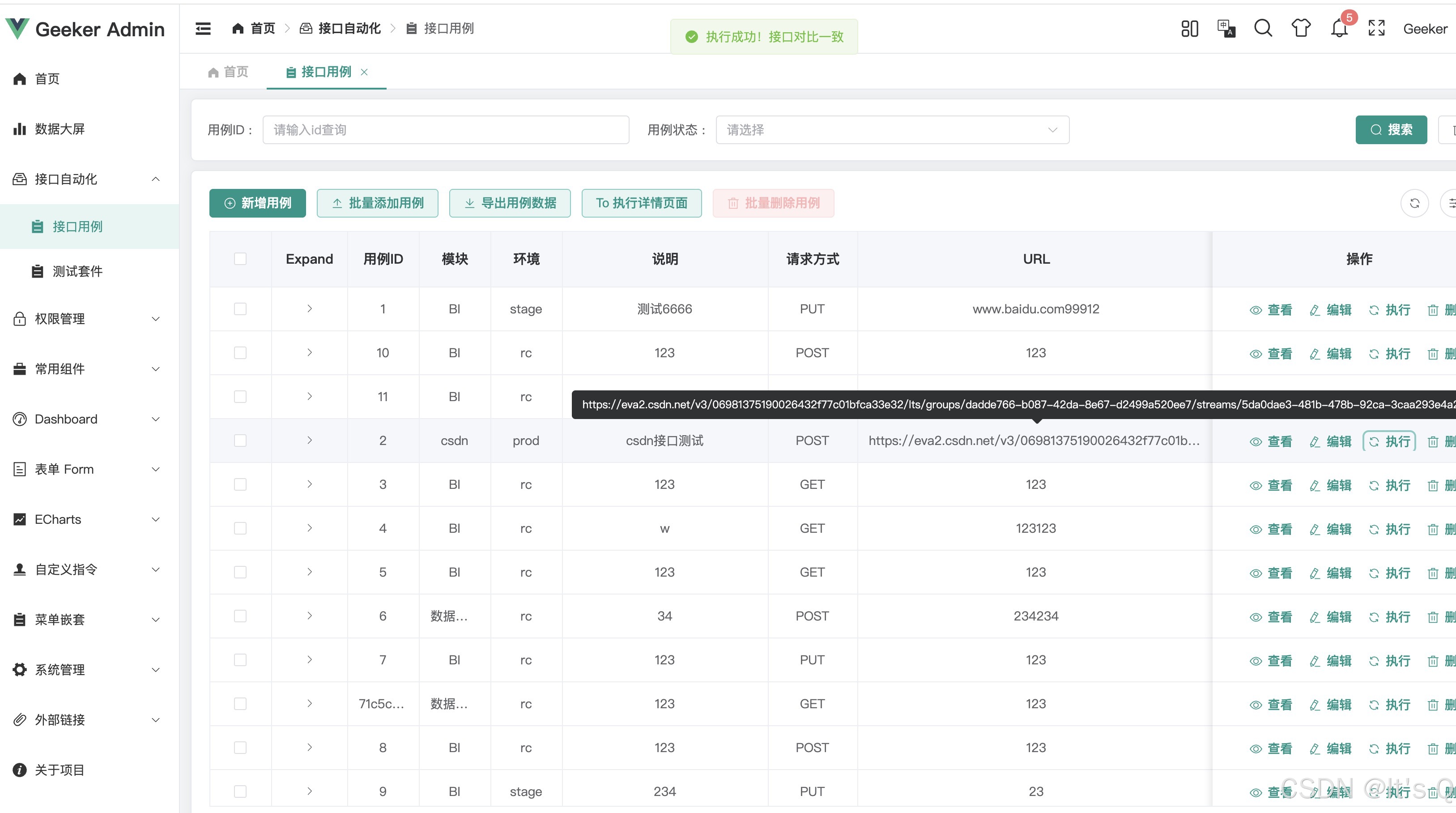Open the layout grid settings icon
Screen dimensions: 1456x813
point(1189,28)
